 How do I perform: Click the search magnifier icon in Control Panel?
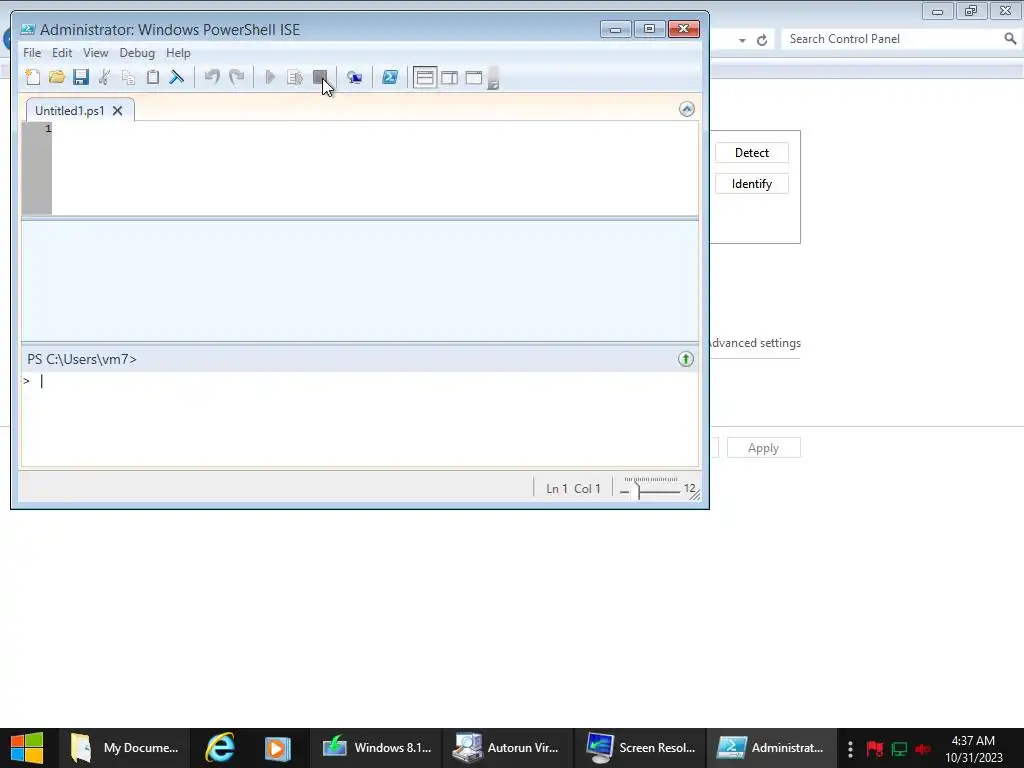[x=1010, y=39]
